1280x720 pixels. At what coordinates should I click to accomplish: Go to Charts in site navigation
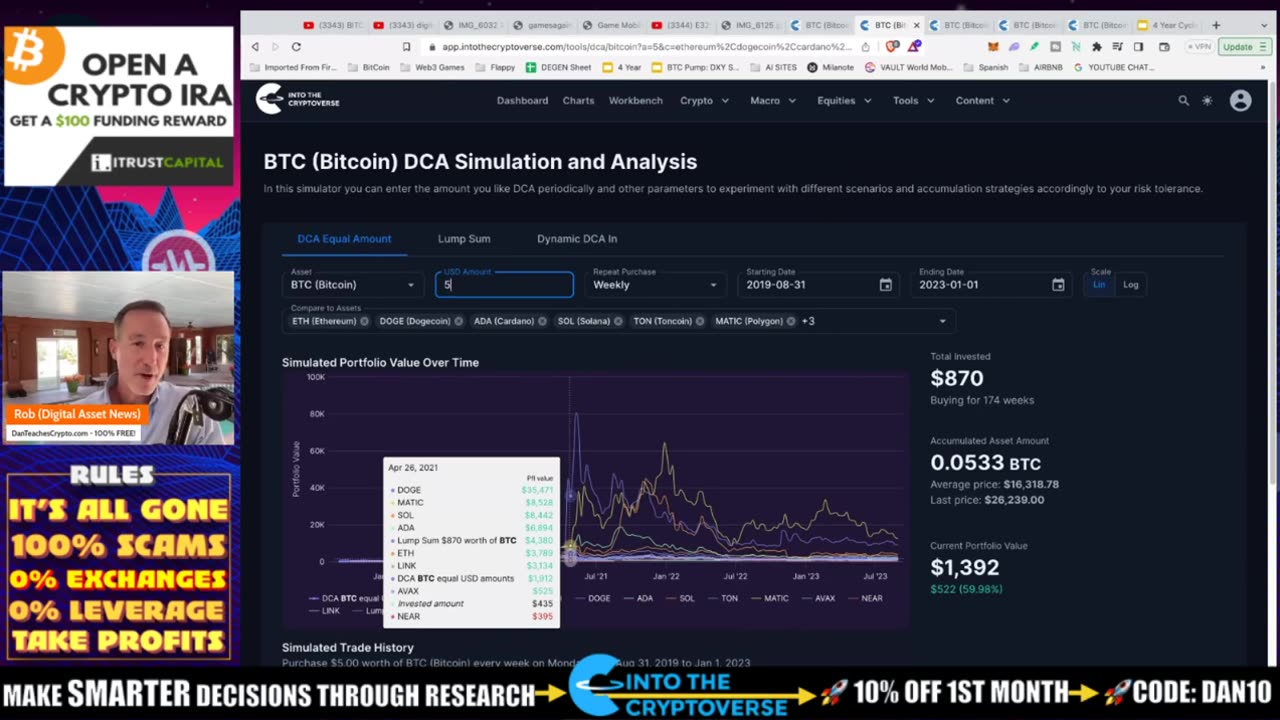[x=578, y=100]
